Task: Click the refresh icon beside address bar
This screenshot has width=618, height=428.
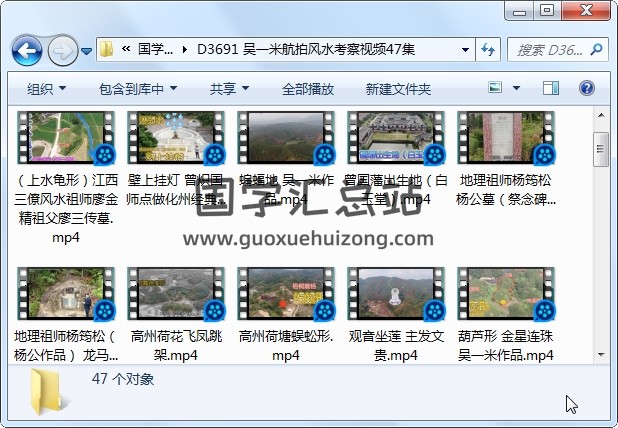Action: (x=489, y=49)
